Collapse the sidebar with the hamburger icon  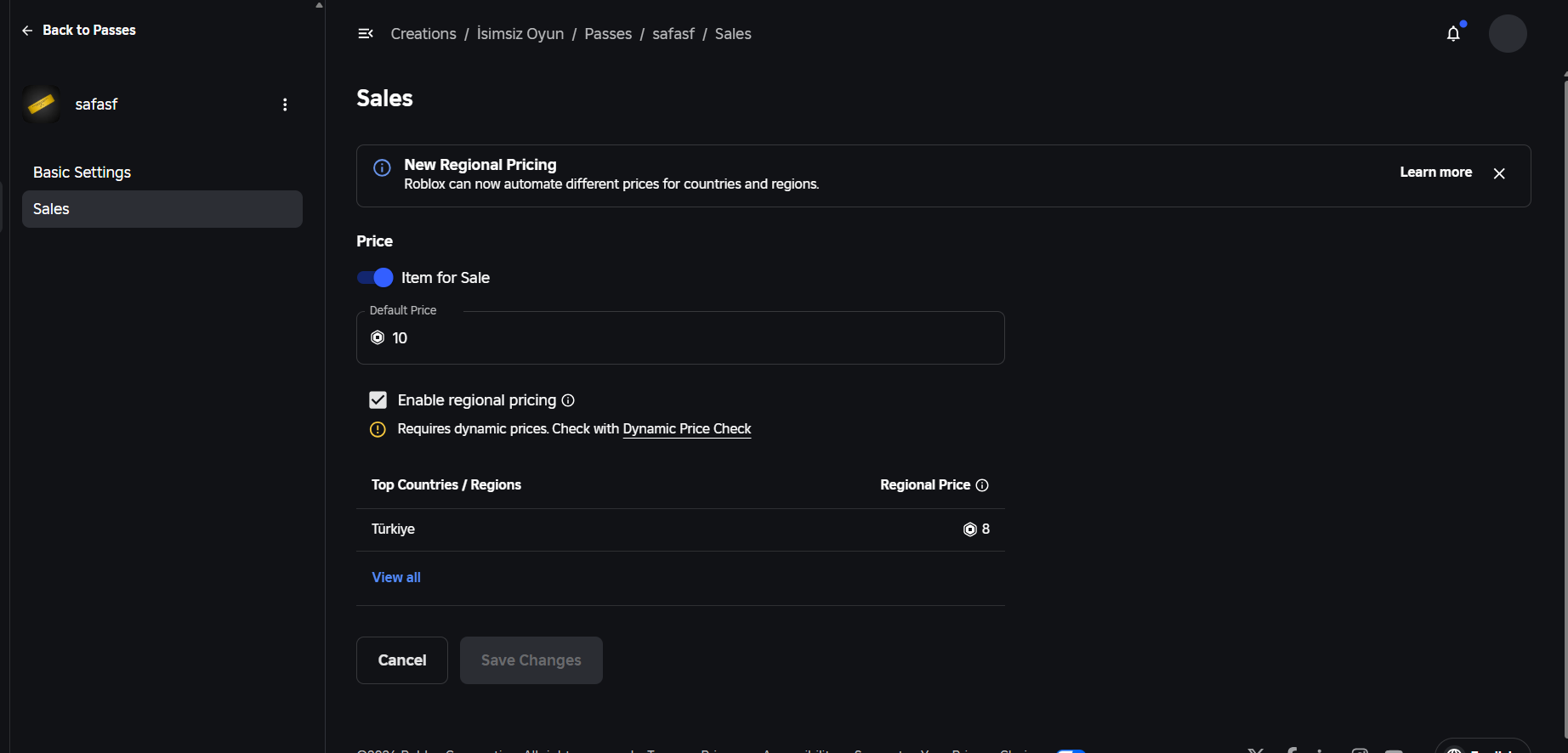click(x=366, y=34)
